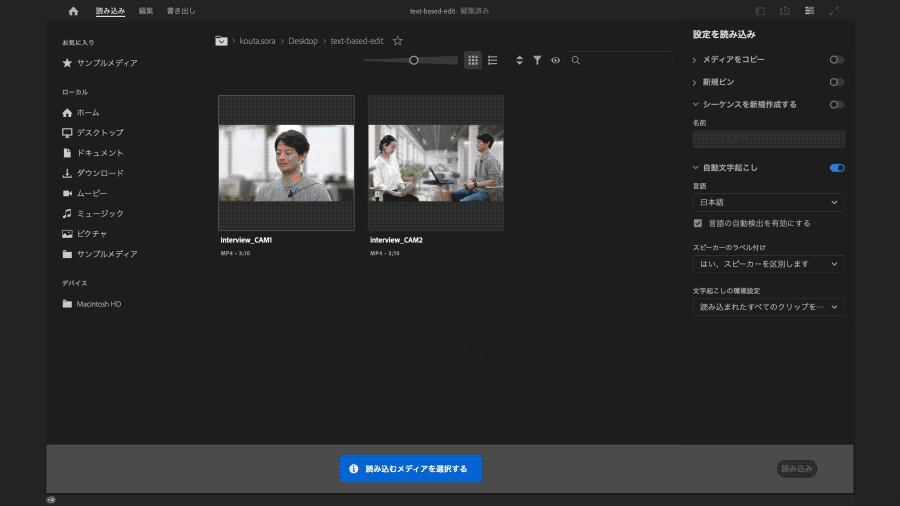Image resolution: width=900 pixels, height=506 pixels.
Task: Click the Creative Cloud status icon
Action: (51, 500)
